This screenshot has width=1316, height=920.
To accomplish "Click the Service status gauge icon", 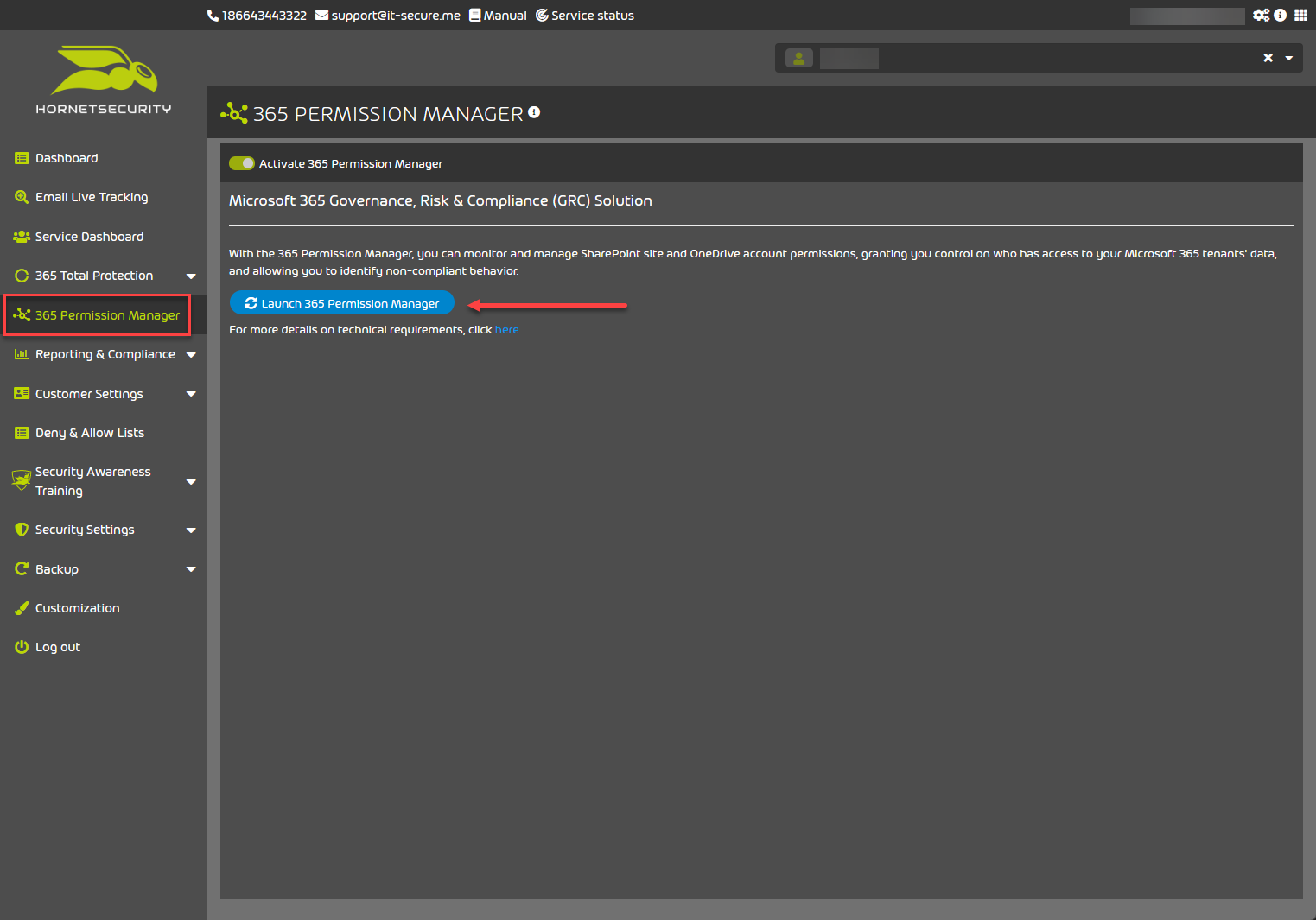I will click(x=542, y=15).
